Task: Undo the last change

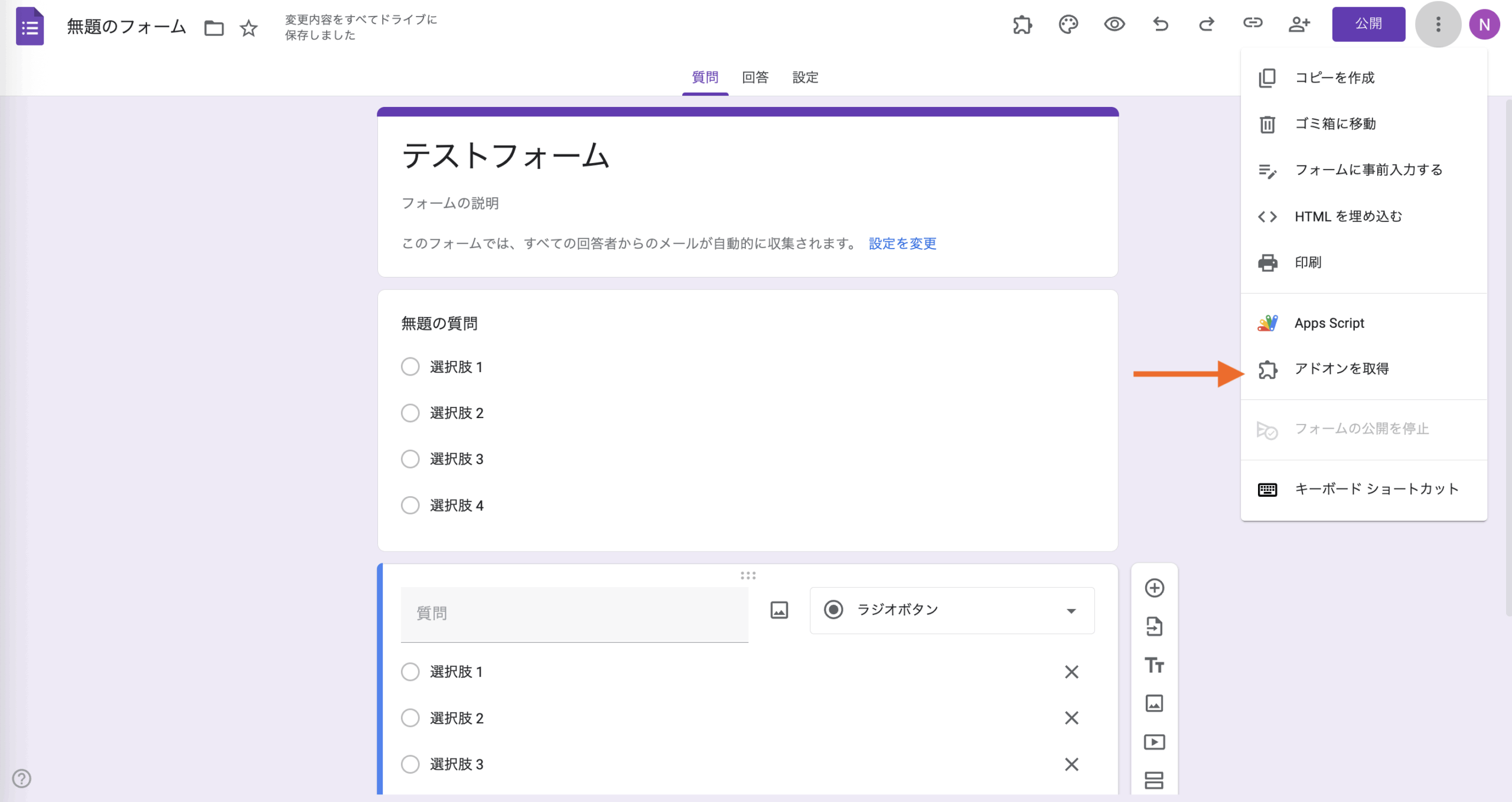Action: point(1161,24)
